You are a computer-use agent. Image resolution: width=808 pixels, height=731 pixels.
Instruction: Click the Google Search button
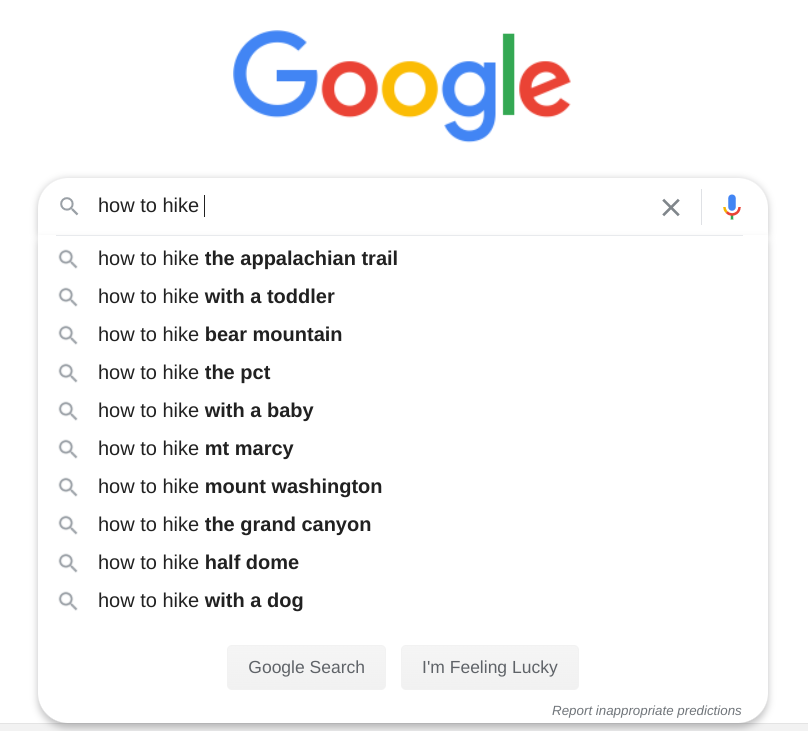coord(306,667)
